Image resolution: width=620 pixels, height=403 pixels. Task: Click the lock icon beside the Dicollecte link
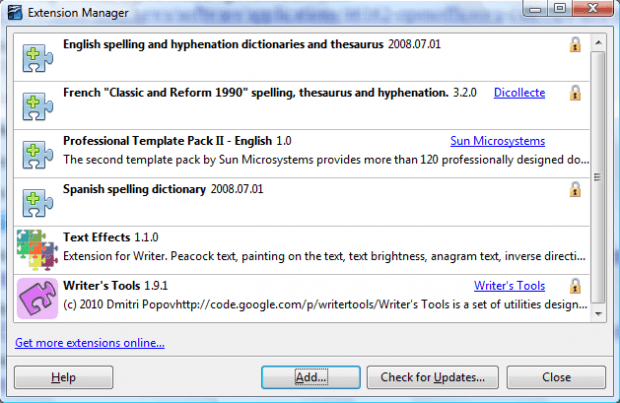(575, 93)
